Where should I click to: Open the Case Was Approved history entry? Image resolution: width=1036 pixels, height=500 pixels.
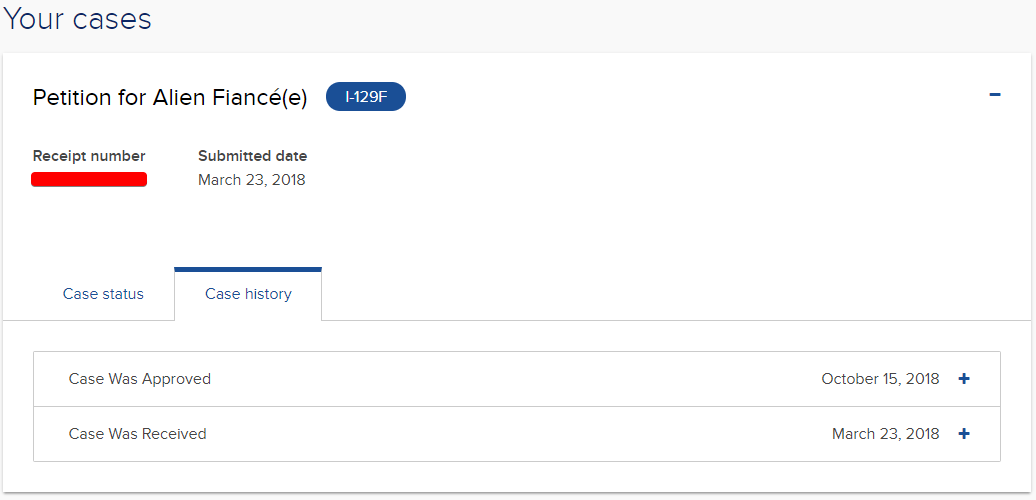coord(517,379)
